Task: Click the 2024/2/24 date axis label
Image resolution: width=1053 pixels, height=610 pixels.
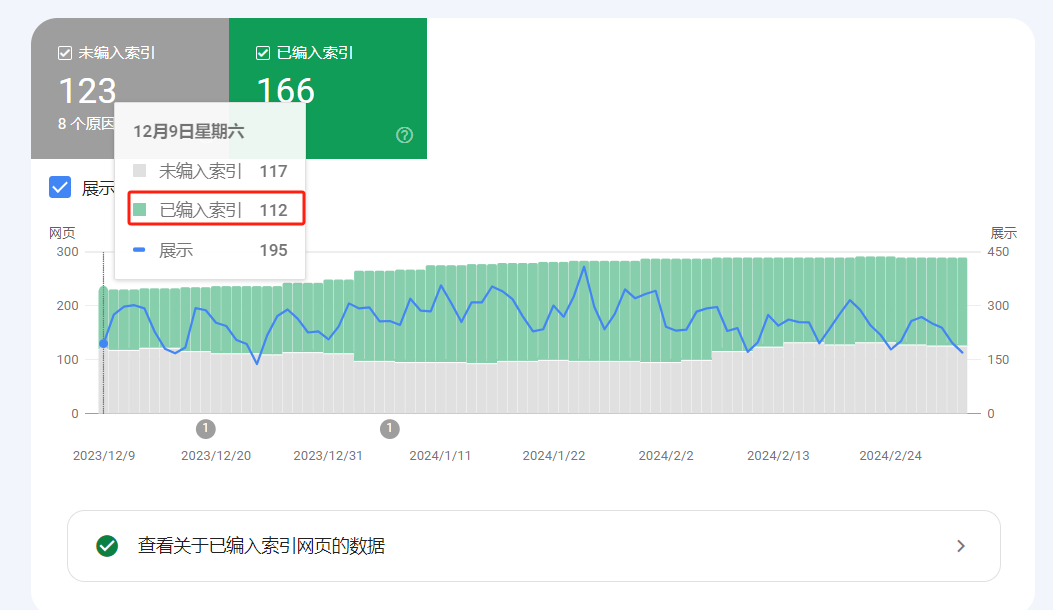Action: tap(890, 455)
